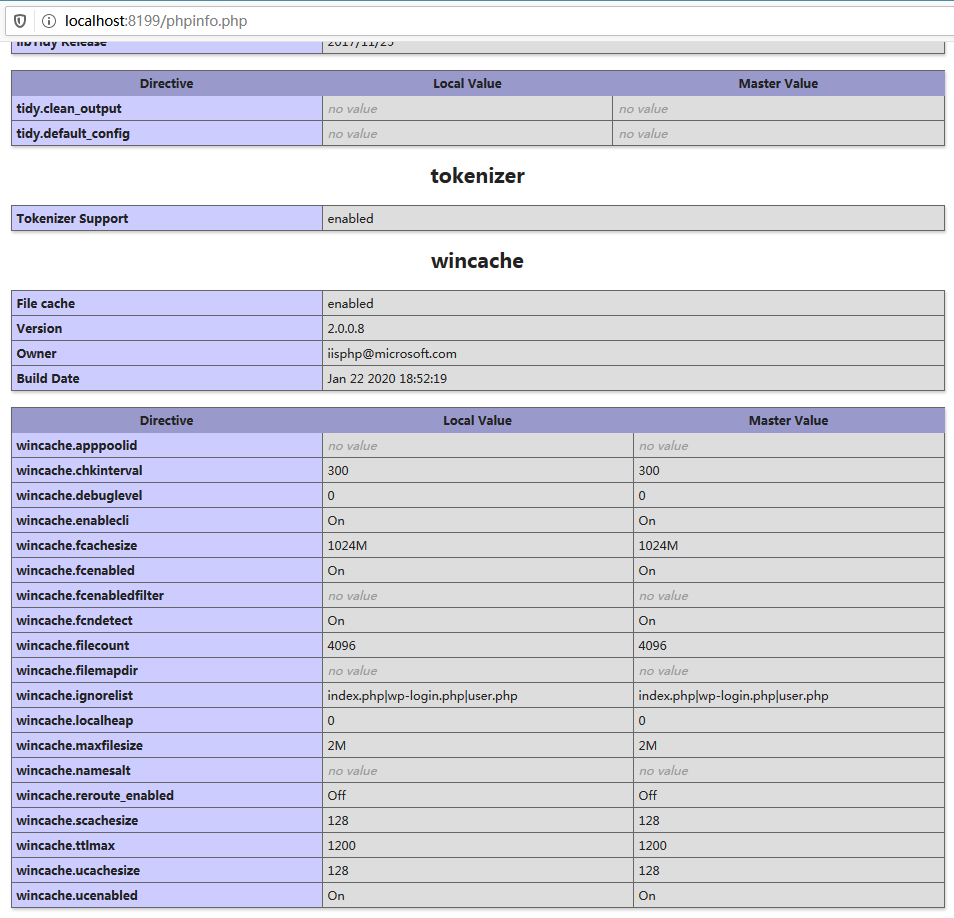Click the Owner label
This screenshot has width=954, height=918.
[37, 353]
